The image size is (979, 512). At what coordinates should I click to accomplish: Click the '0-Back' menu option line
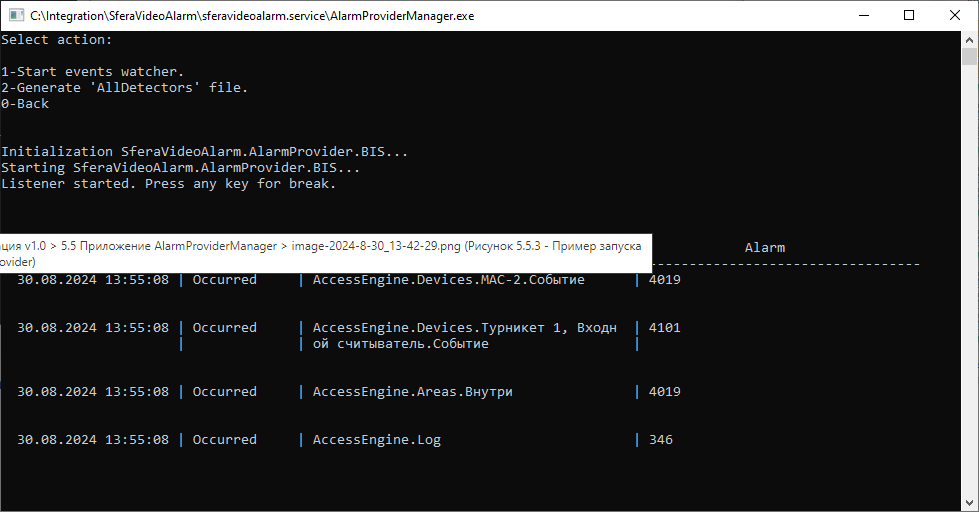pyautogui.click(x=25, y=104)
